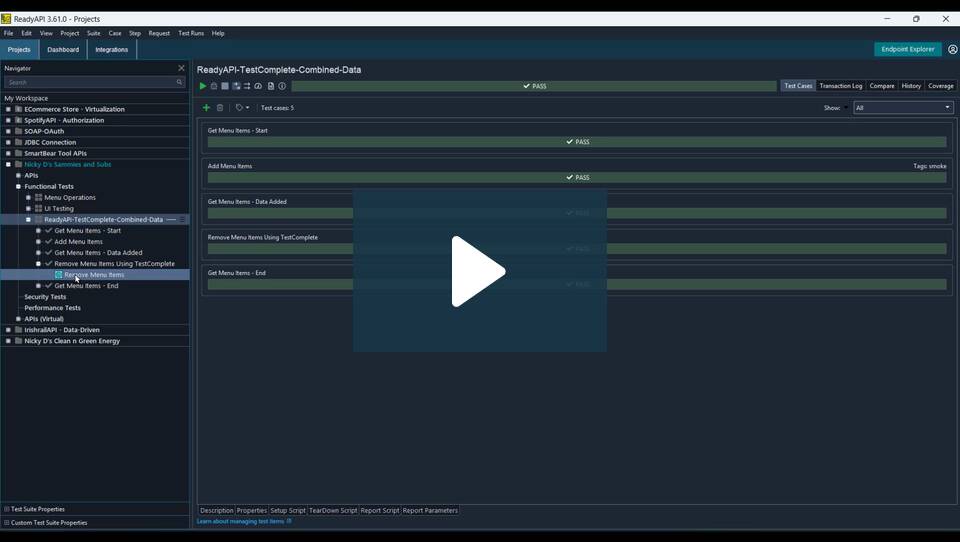Open the user account profile icon
This screenshot has height=542, width=960.
(x=952, y=49)
